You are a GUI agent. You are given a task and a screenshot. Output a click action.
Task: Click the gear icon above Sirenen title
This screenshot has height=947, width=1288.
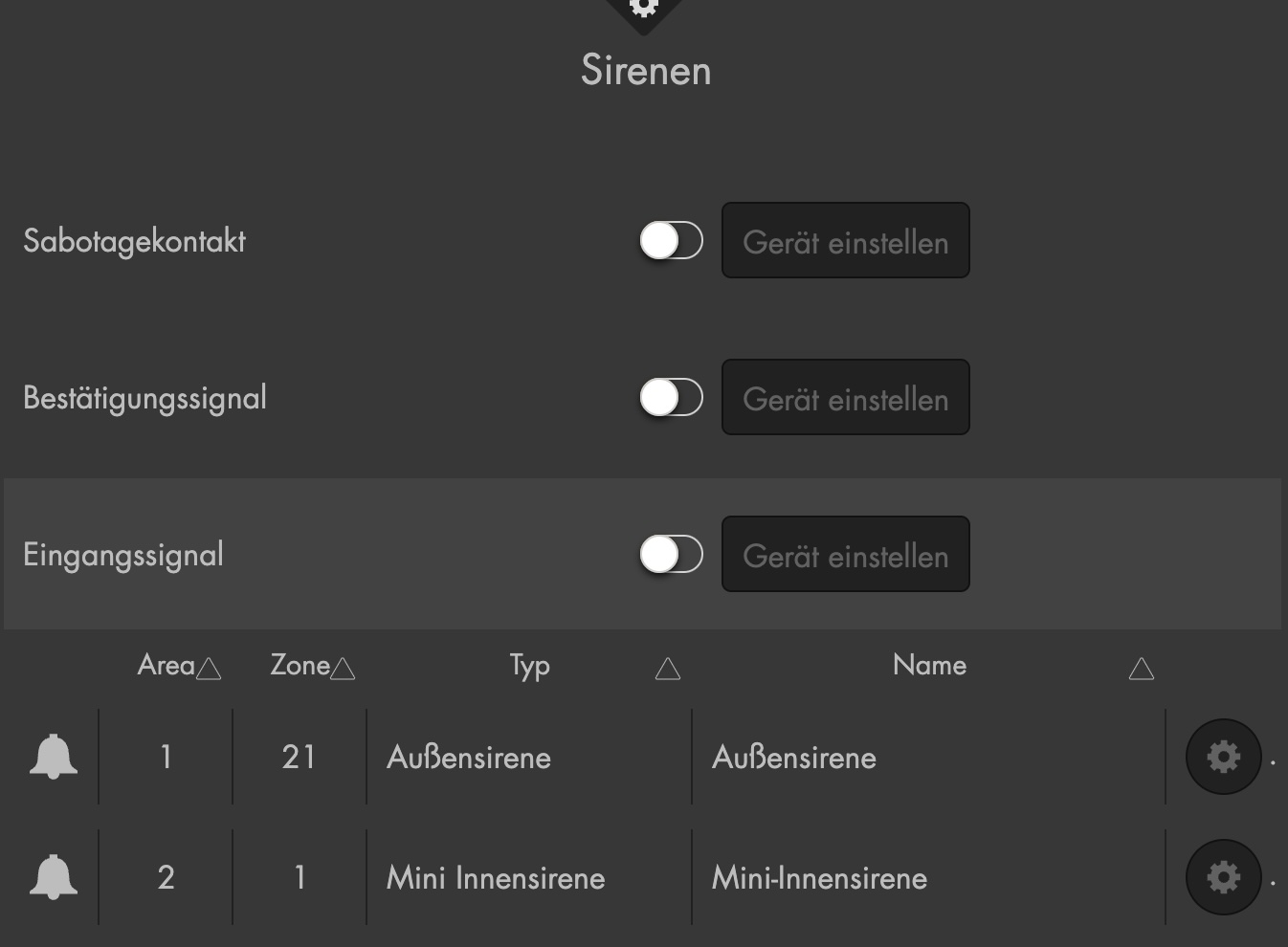(644, 8)
